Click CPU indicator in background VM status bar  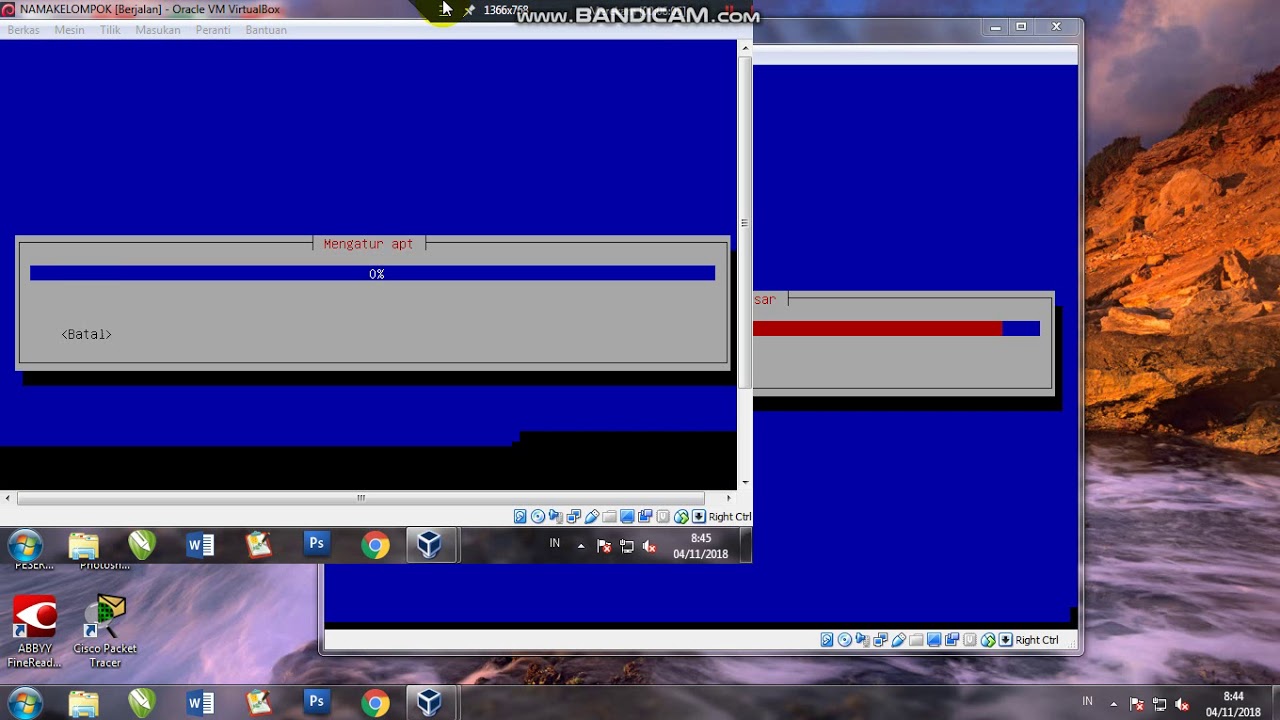click(970, 640)
